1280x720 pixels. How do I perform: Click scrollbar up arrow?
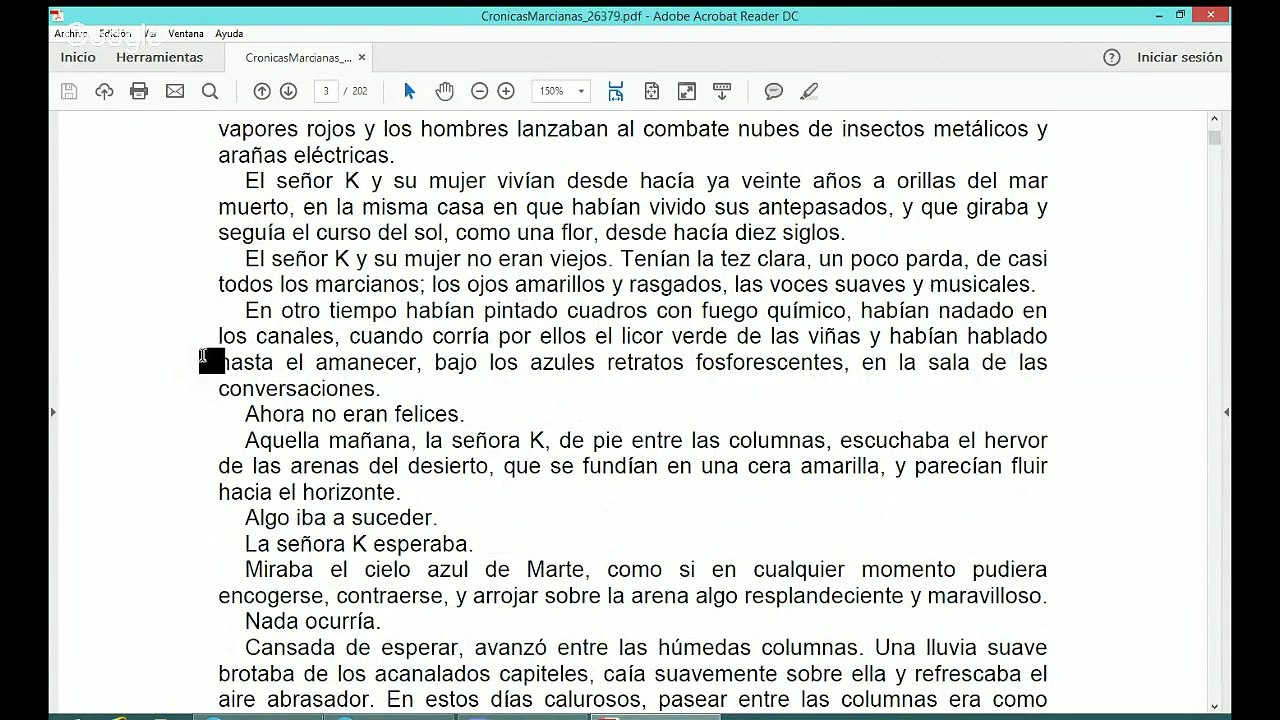pos(1215,119)
